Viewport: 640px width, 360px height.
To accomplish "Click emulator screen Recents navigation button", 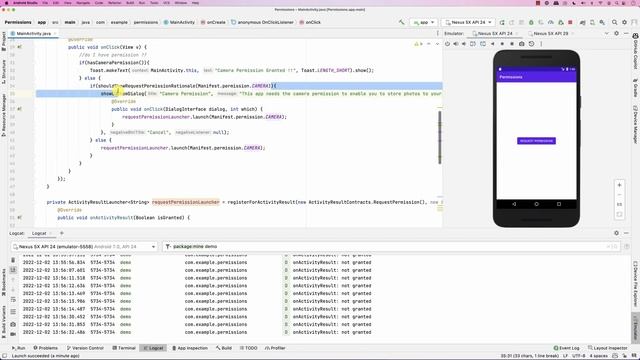I will coord(559,204).
